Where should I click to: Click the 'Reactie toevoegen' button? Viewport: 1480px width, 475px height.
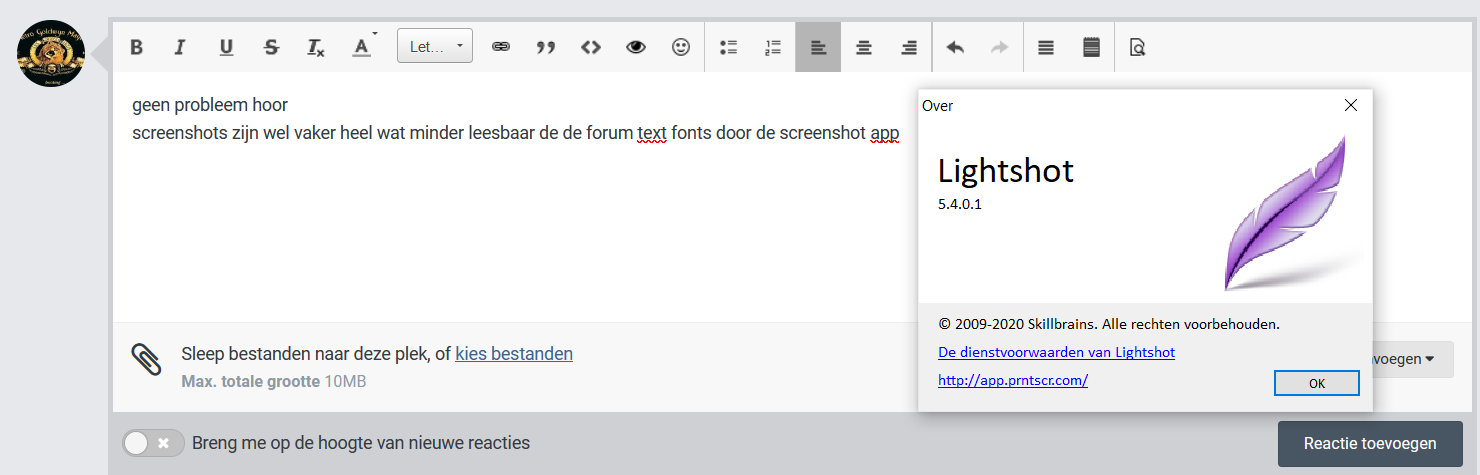tap(1370, 444)
